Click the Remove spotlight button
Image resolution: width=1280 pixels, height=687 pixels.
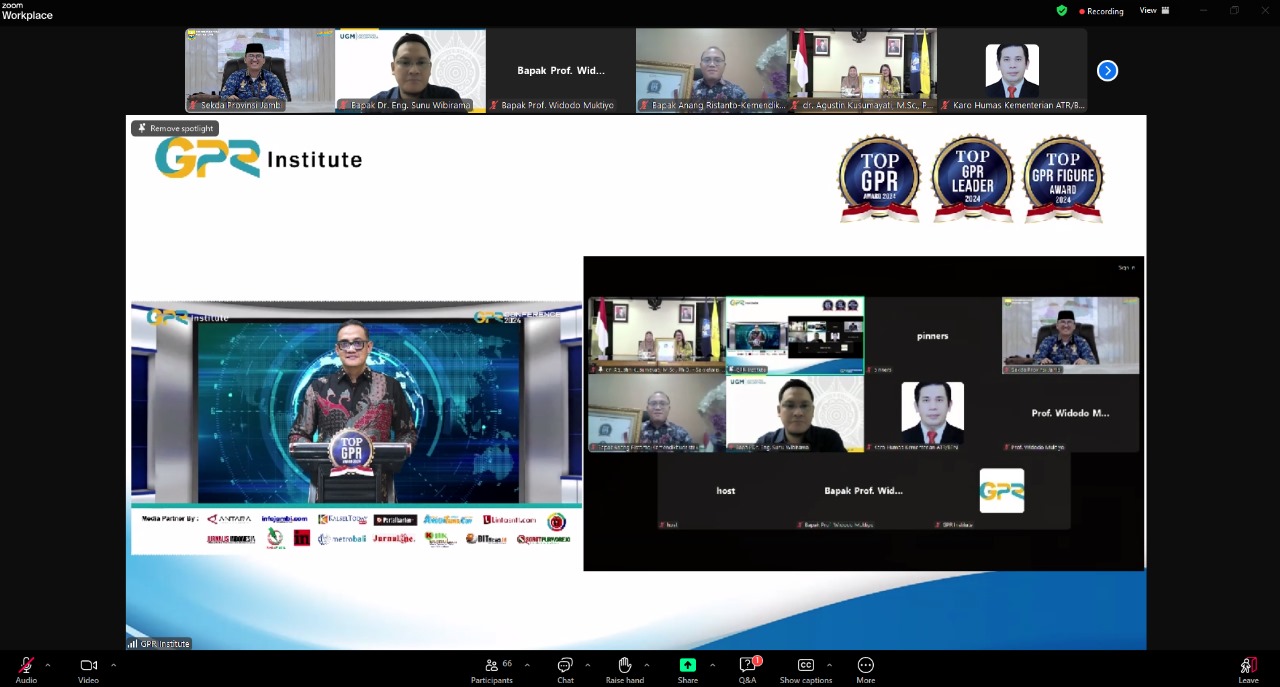click(175, 128)
